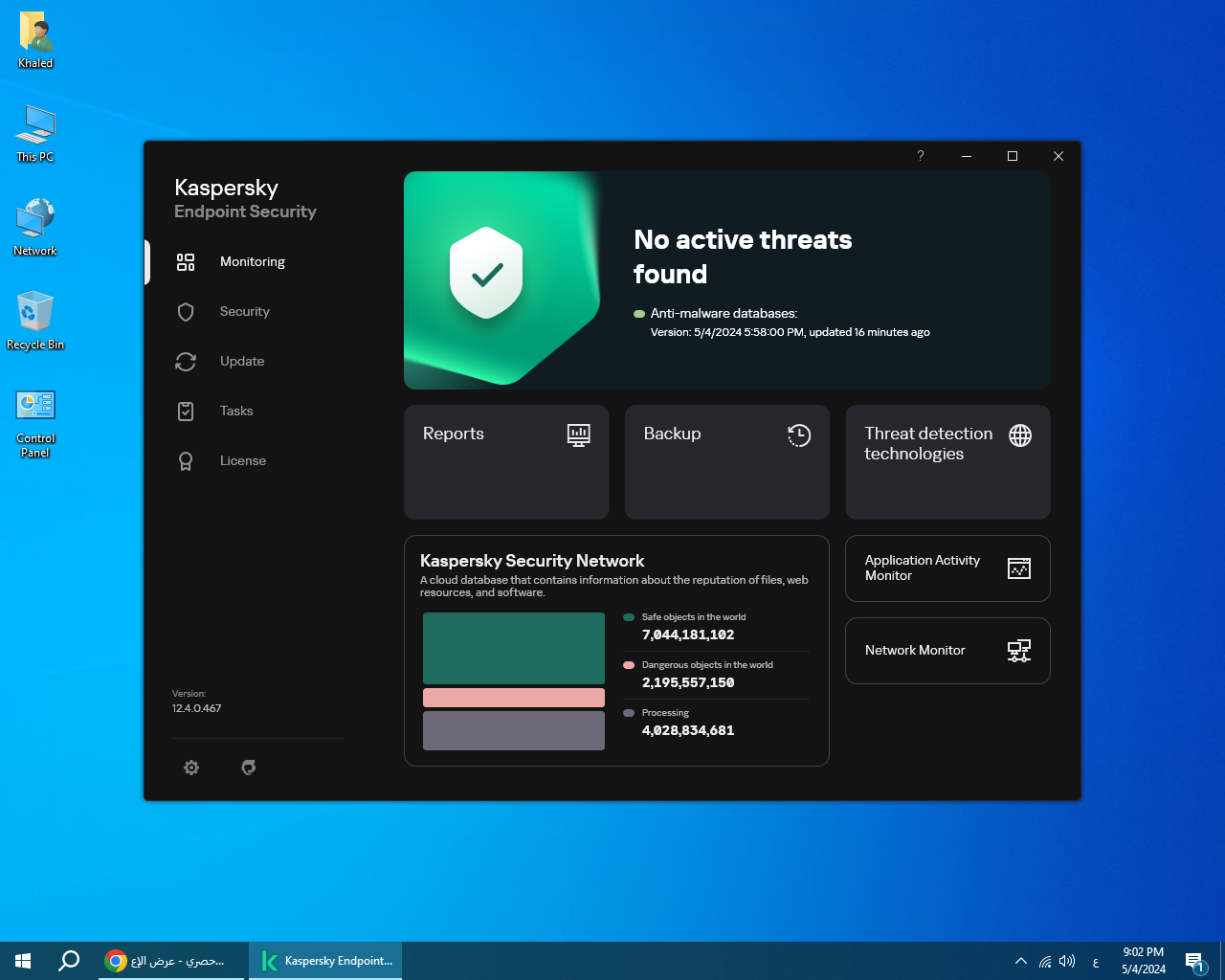Click the Update circular arrows icon
1225x980 pixels.
coord(186,362)
